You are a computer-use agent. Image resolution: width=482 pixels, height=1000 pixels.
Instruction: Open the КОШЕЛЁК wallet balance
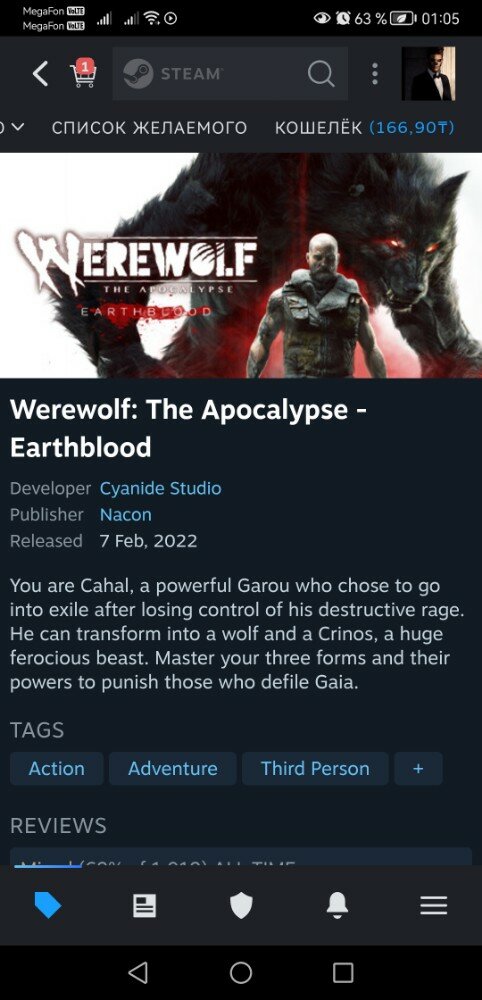365,128
